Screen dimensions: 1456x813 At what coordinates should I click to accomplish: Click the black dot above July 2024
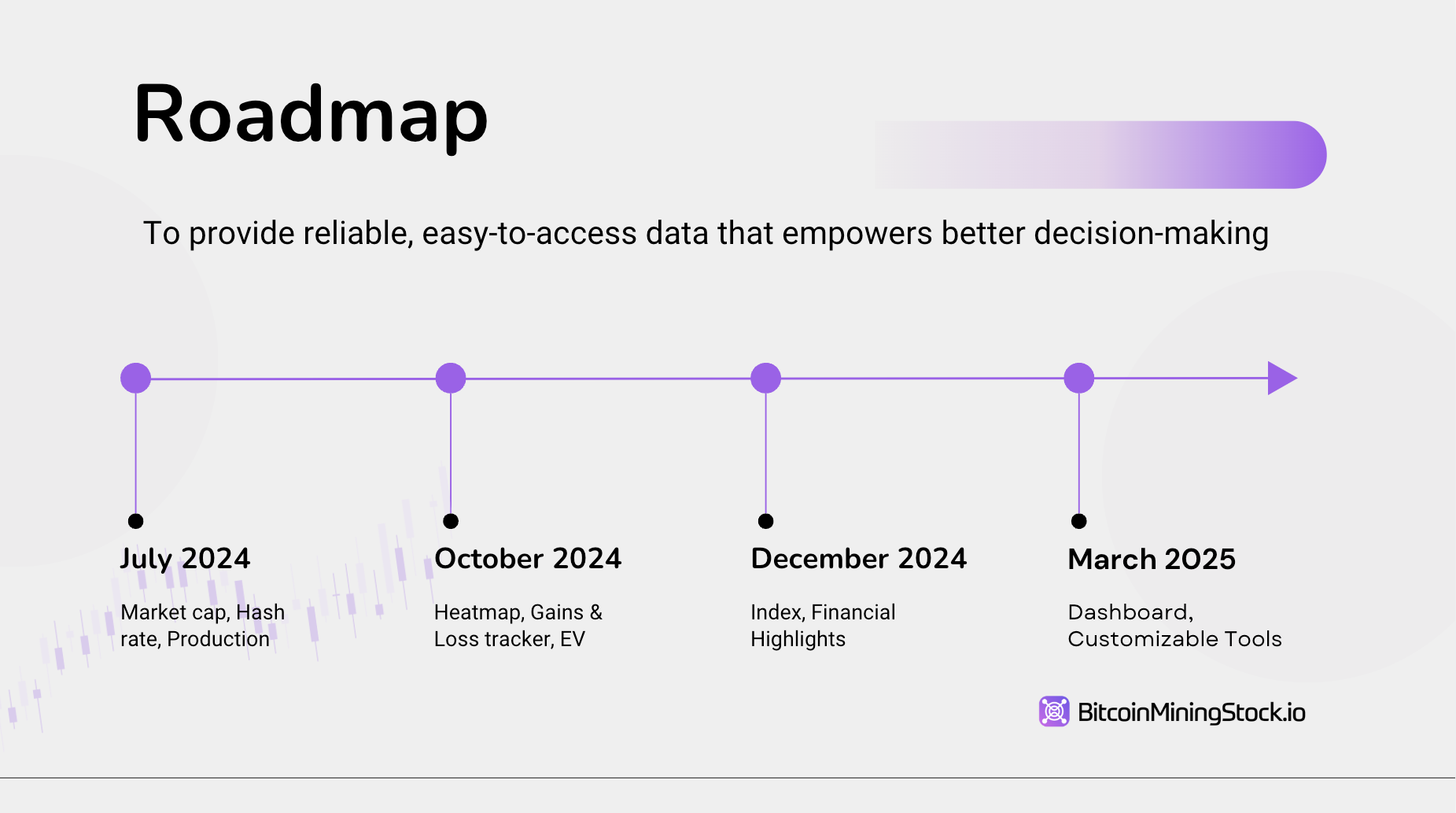tap(136, 521)
